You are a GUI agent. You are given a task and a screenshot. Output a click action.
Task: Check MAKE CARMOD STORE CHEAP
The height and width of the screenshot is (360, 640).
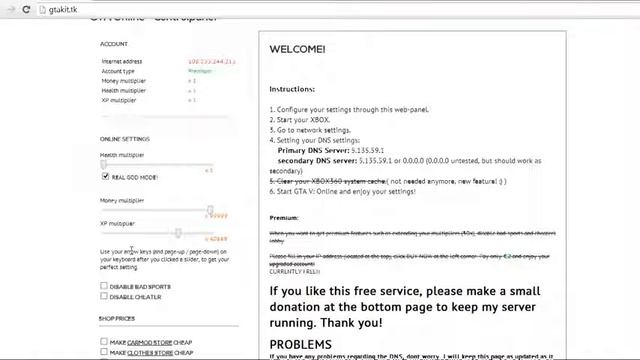[x=104, y=341]
